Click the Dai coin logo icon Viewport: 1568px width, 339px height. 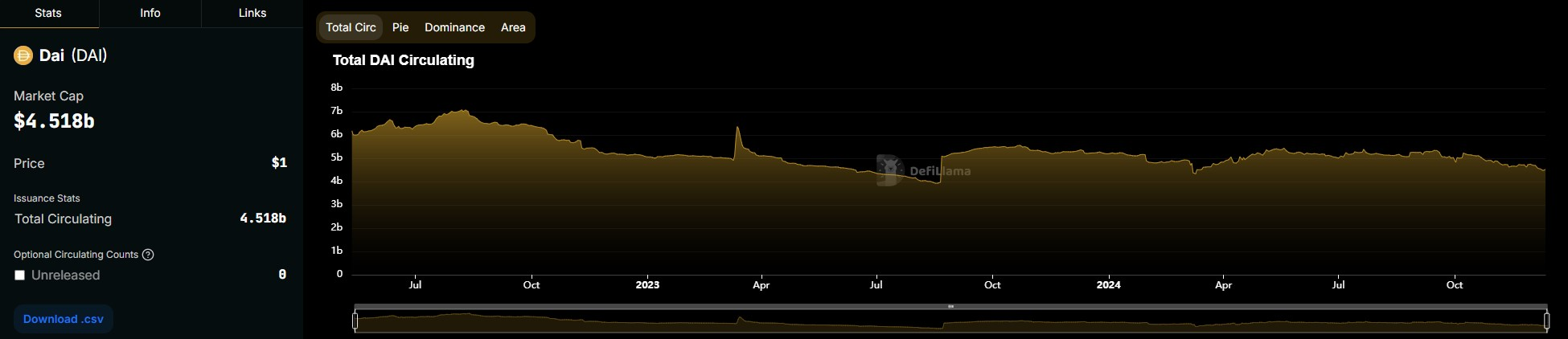[x=23, y=55]
